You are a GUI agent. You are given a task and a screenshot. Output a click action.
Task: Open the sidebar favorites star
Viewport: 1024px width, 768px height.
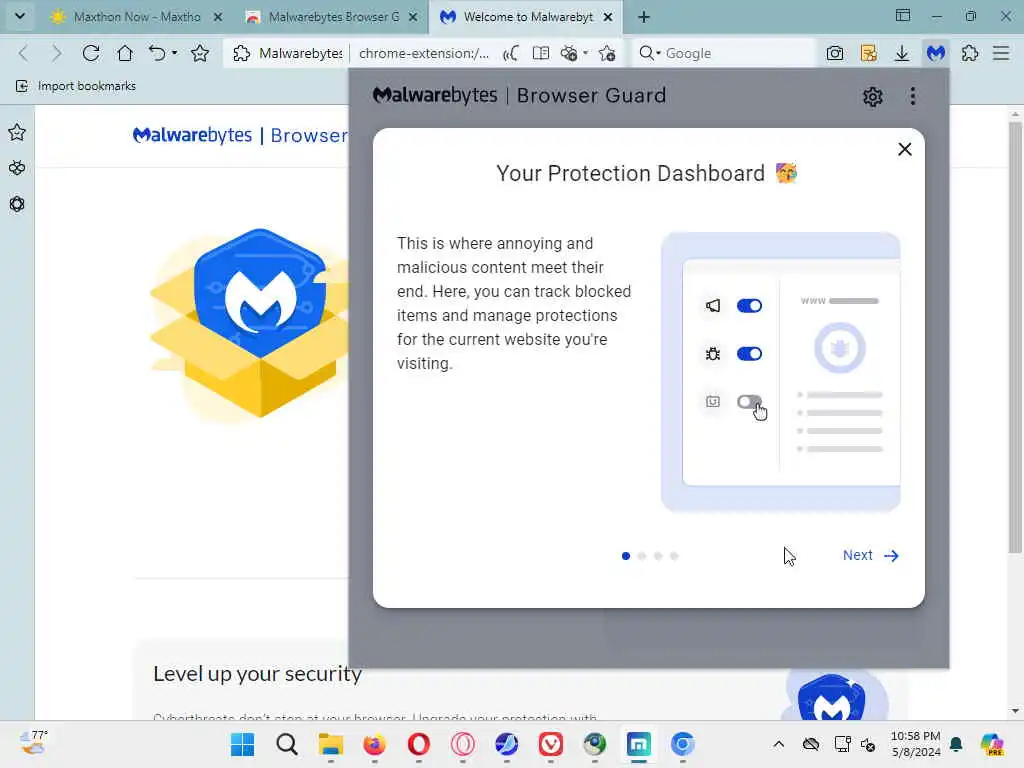[x=17, y=133]
